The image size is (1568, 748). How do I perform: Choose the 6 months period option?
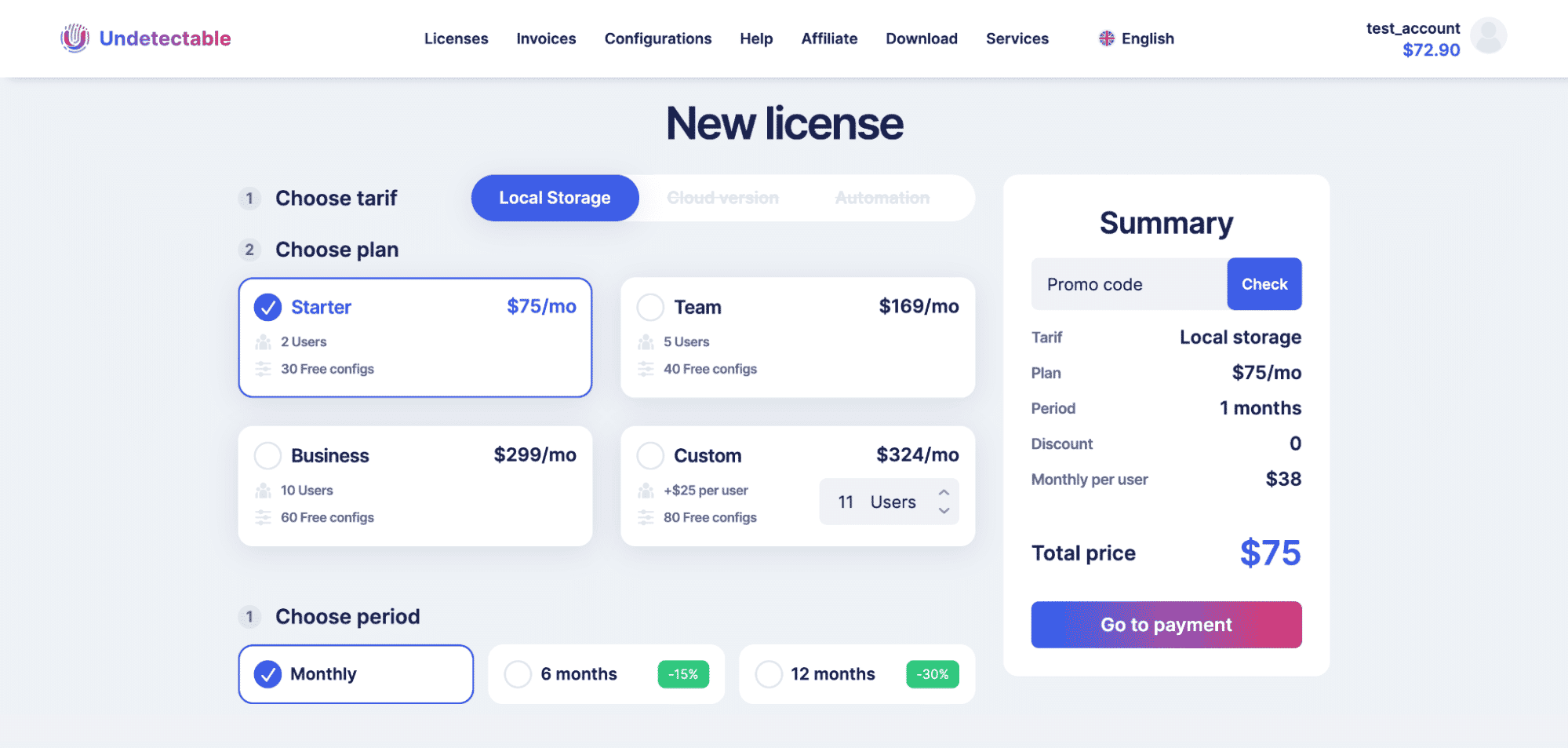click(x=606, y=674)
